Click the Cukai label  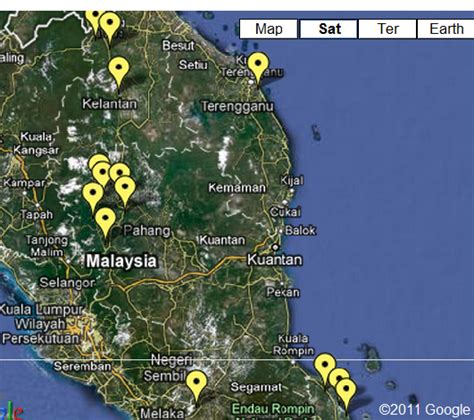coord(285,212)
